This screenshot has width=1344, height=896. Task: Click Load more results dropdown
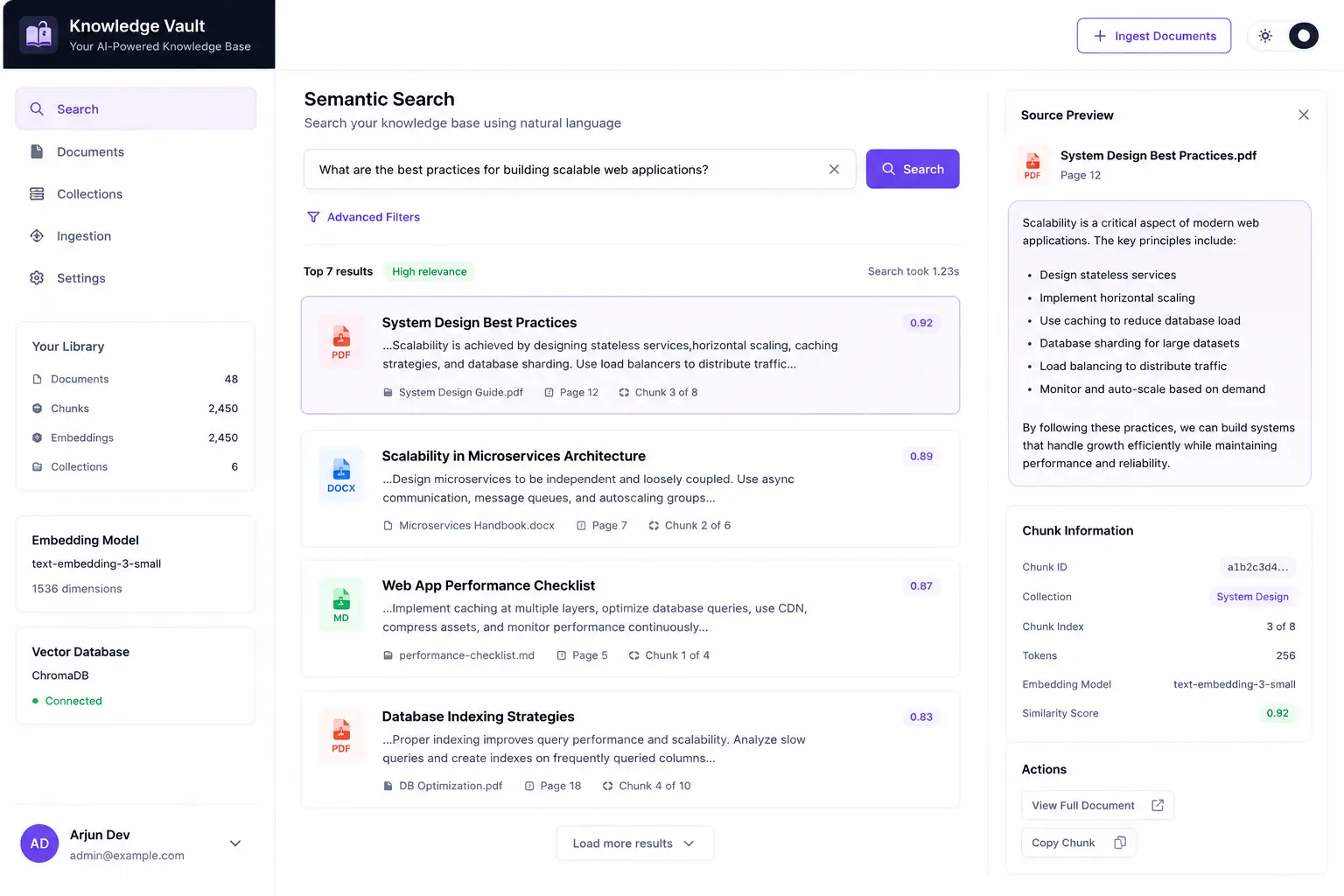pyautogui.click(x=634, y=843)
